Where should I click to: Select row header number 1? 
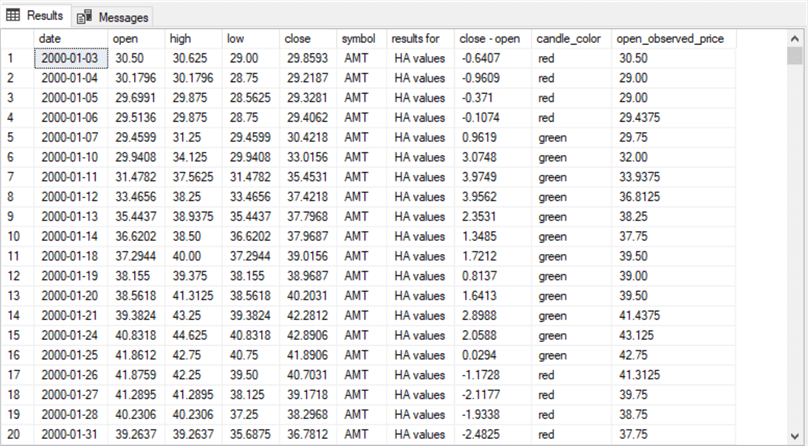[18, 58]
